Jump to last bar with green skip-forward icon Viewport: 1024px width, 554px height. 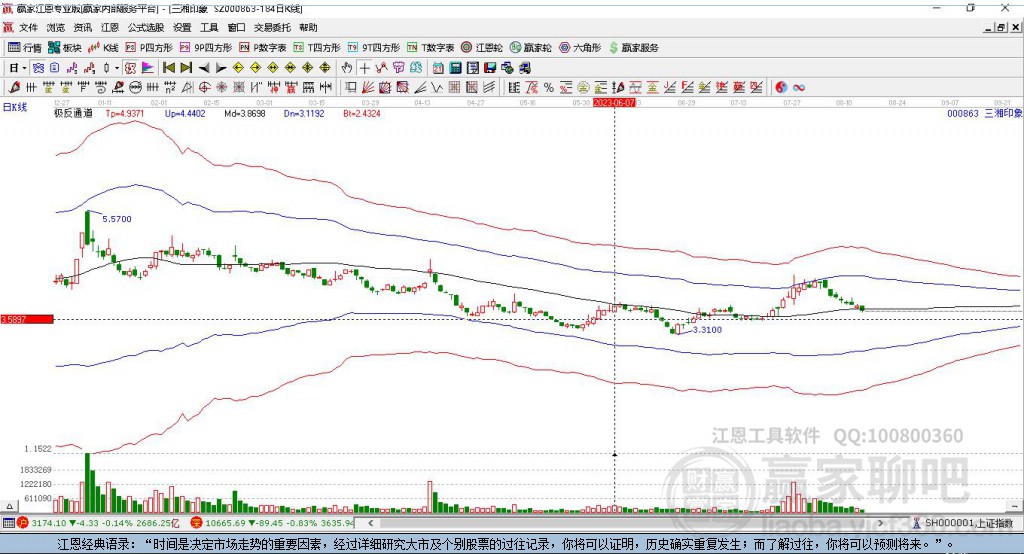point(186,68)
